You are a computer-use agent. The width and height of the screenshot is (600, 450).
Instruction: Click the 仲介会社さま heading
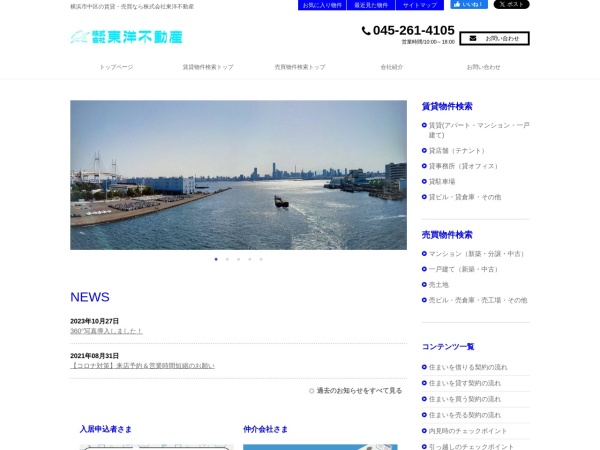pos(265,429)
